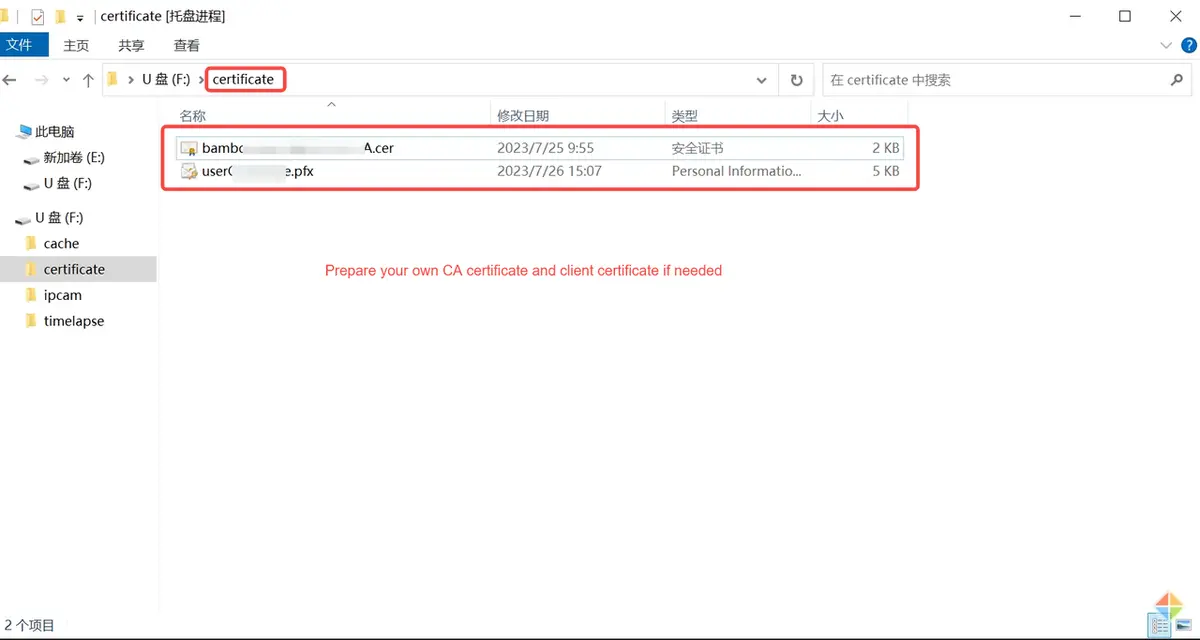Refresh the certificate folder view
1200x640 pixels.
pos(796,80)
